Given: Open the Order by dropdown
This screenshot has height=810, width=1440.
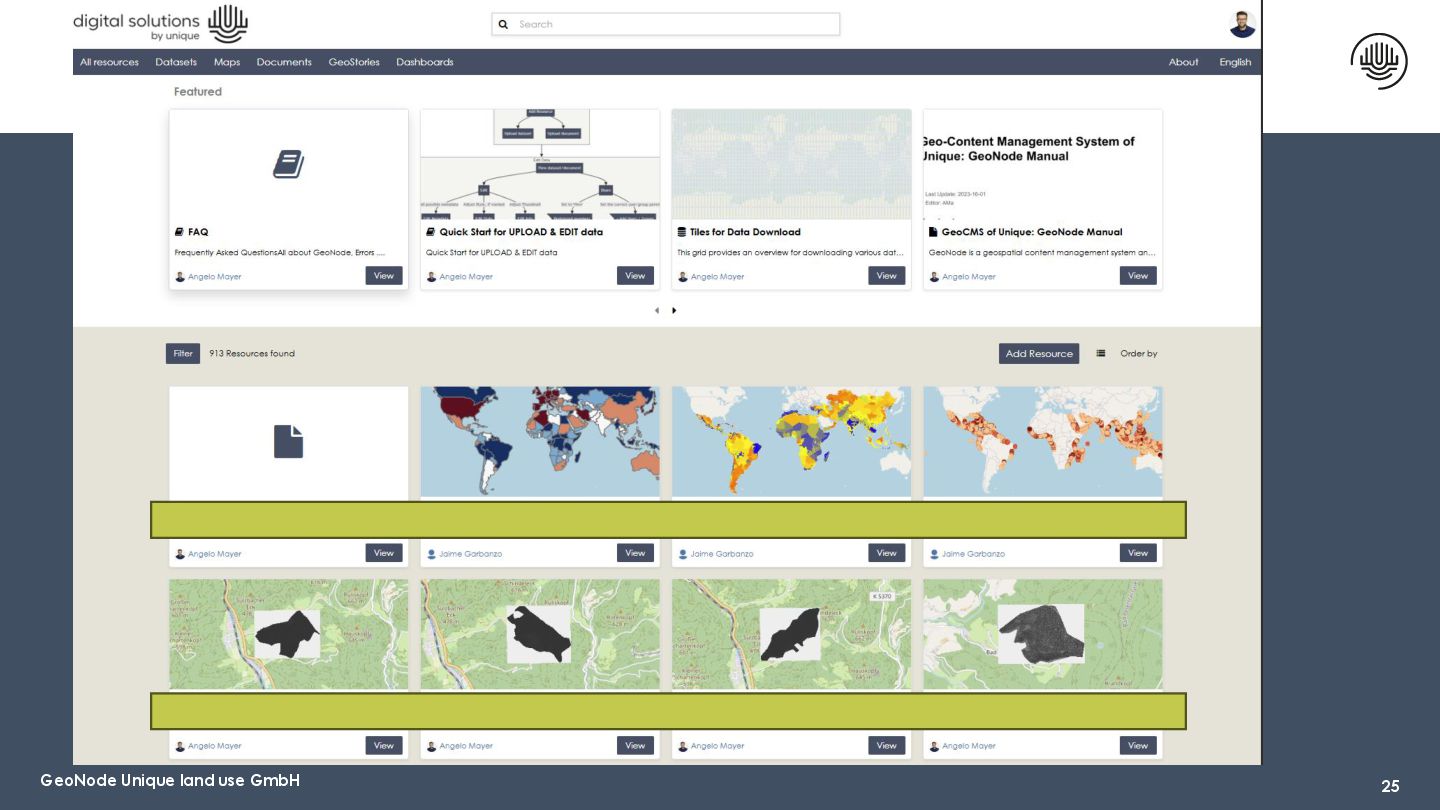Looking at the screenshot, I should [1139, 354].
